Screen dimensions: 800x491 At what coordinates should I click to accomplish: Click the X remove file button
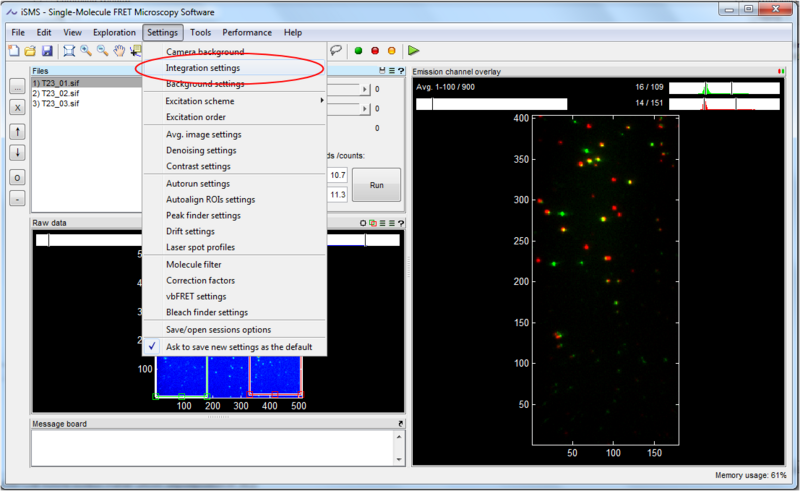coord(18,106)
